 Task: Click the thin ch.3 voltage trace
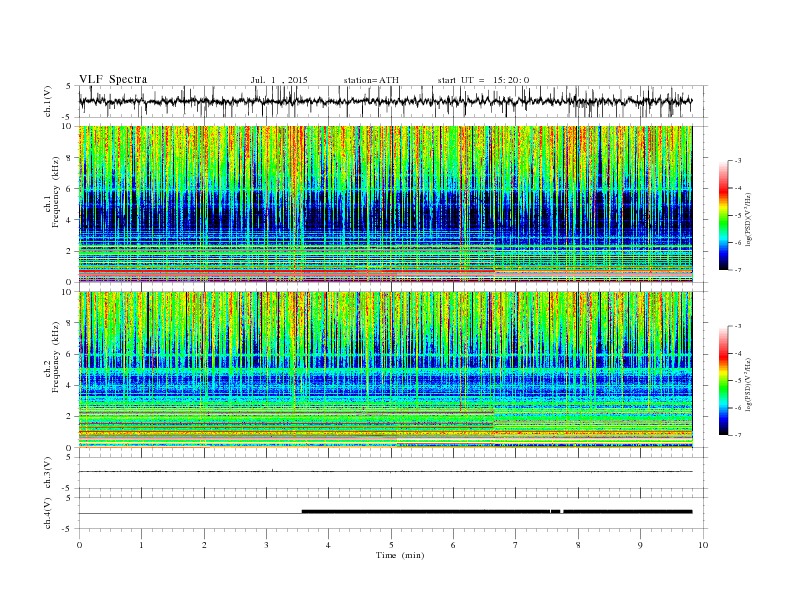(x=385, y=472)
